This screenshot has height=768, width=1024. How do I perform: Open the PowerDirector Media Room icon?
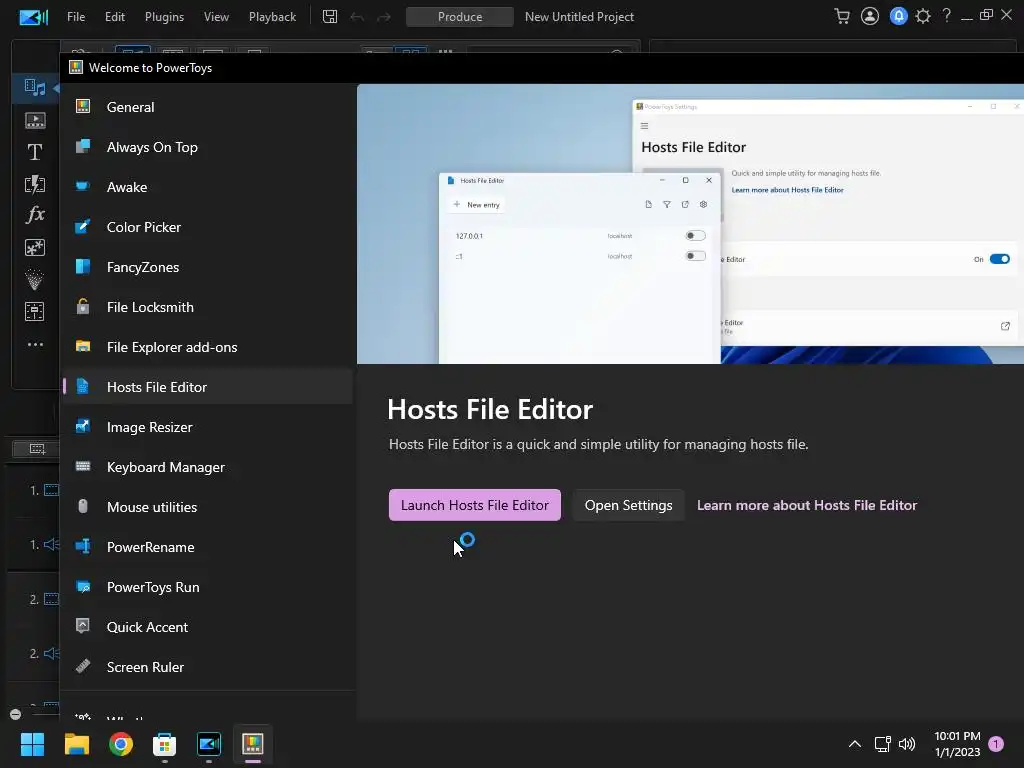(x=35, y=87)
